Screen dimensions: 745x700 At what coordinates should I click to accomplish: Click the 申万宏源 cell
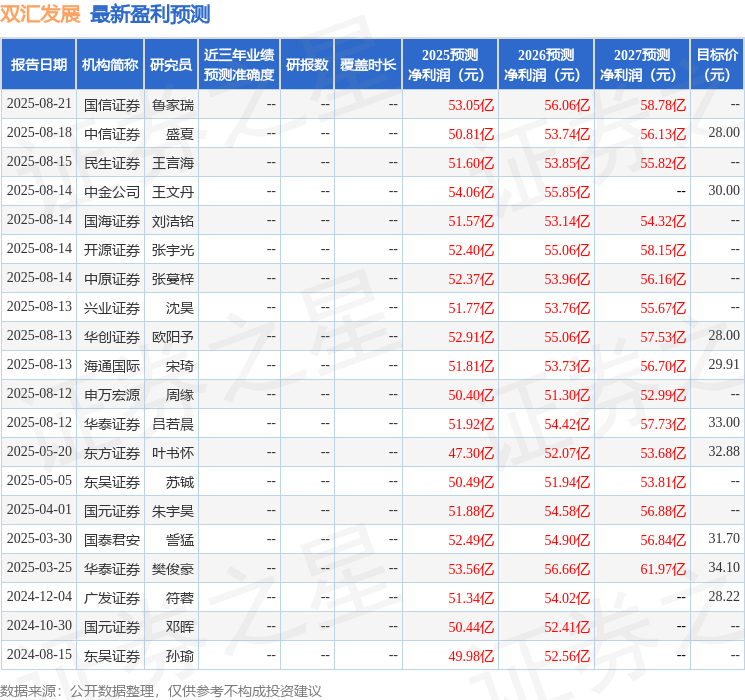(112, 395)
